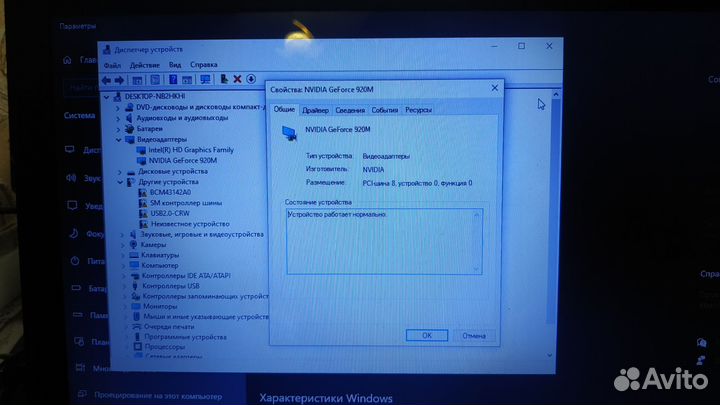Select the Процессоры category
The image size is (720, 405).
(x=164, y=347)
